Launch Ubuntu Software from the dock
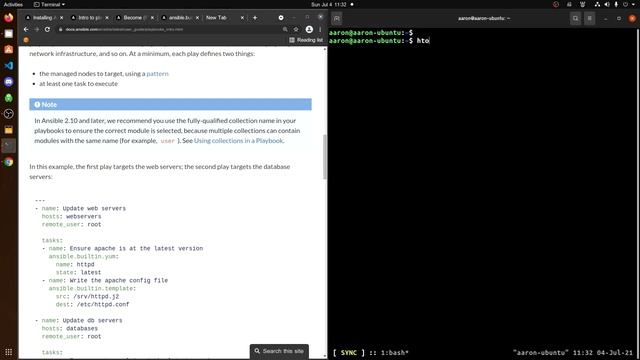Image resolution: width=640 pixels, height=360 pixels. [x=9, y=49]
